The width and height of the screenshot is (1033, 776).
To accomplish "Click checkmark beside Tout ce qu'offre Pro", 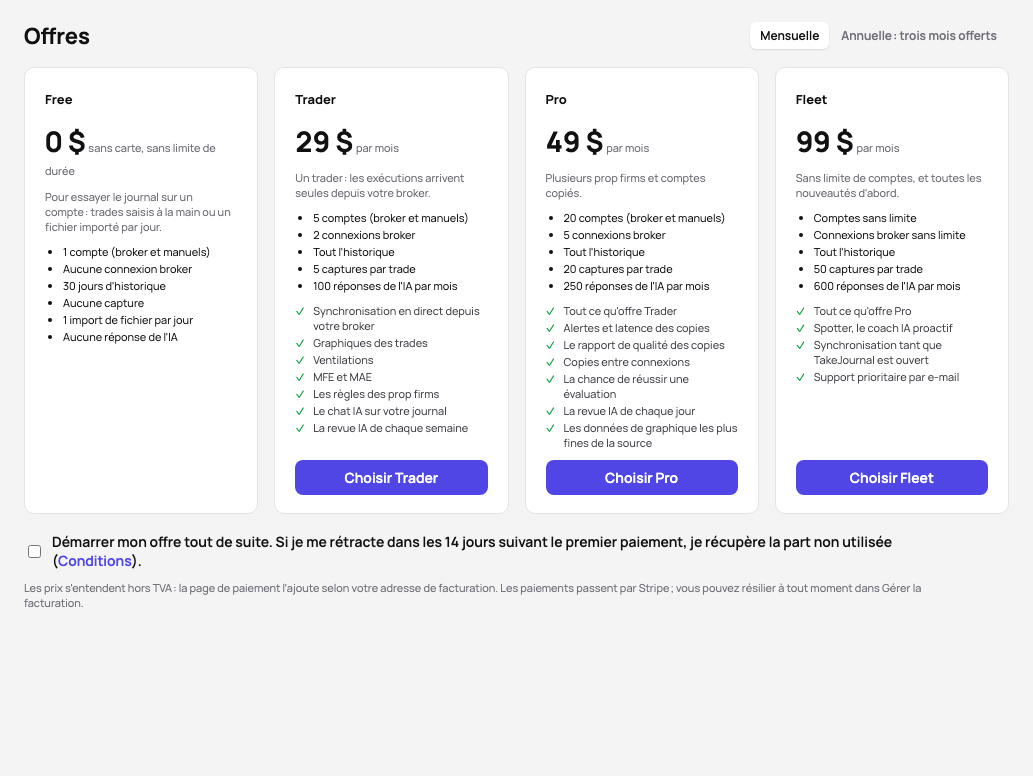I will 800,312.
